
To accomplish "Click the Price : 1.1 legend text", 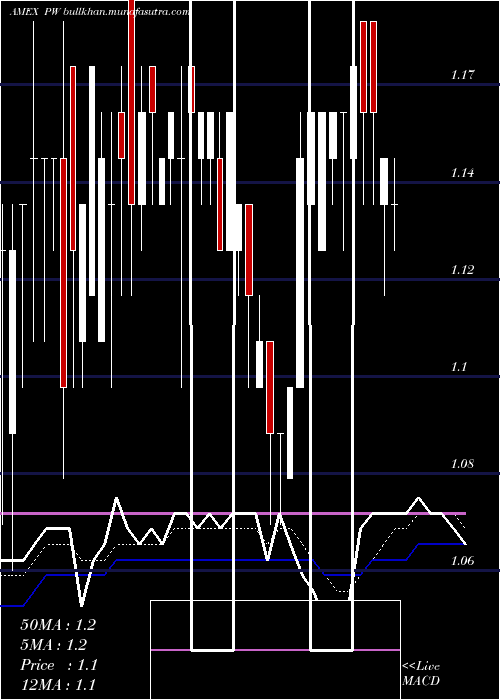I will 59,665.
